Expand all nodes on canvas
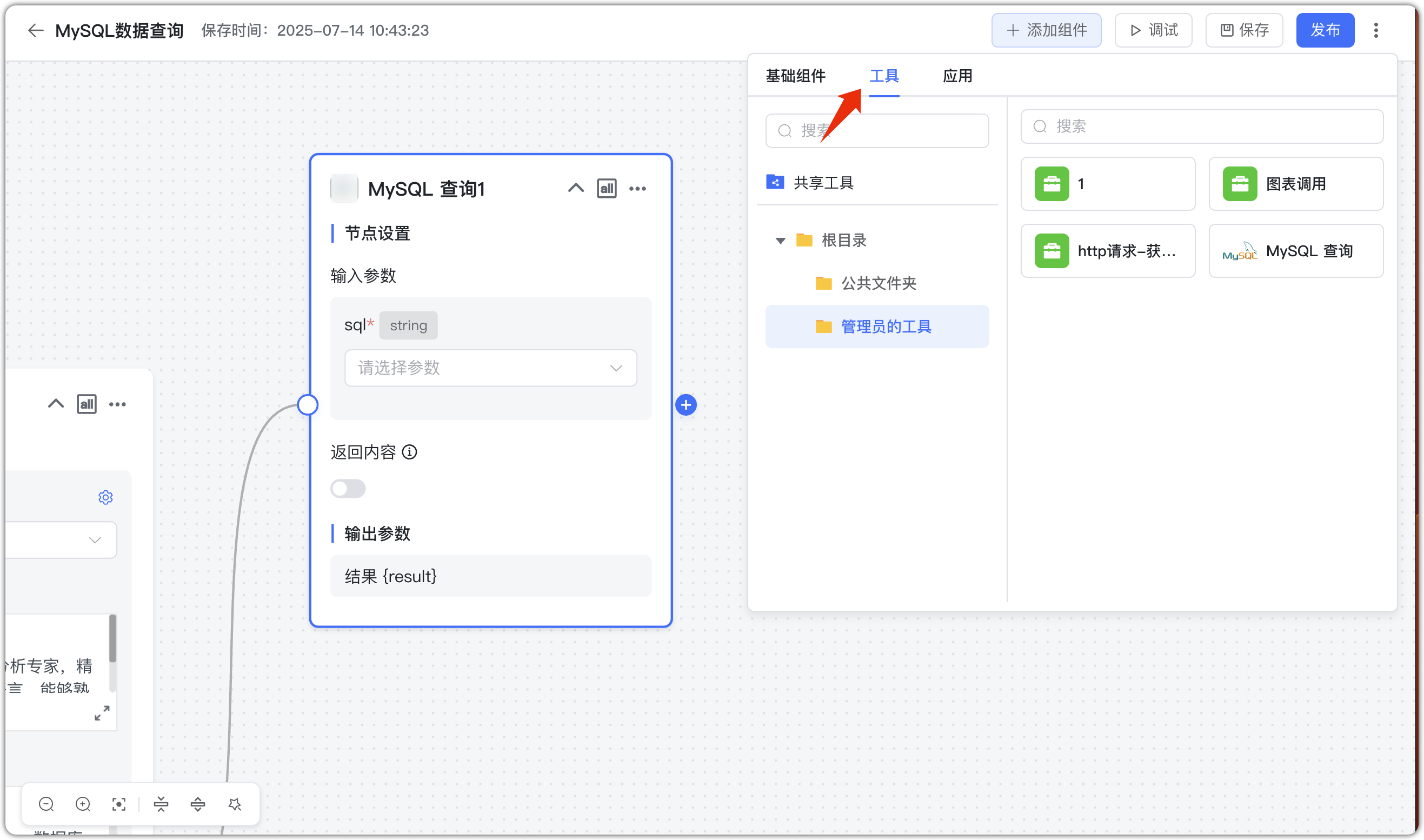This screenshot has height=840, width=1424. [x=197, y=804]
